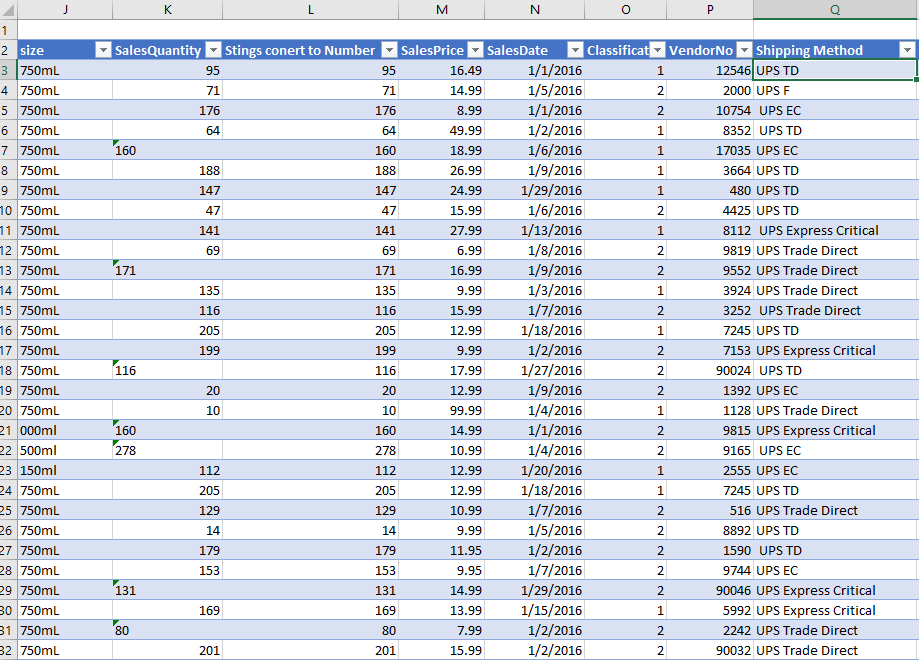Select row 20 header
Image resolution: width=919 pixels, height=660 pixels.
click(6, 410)
